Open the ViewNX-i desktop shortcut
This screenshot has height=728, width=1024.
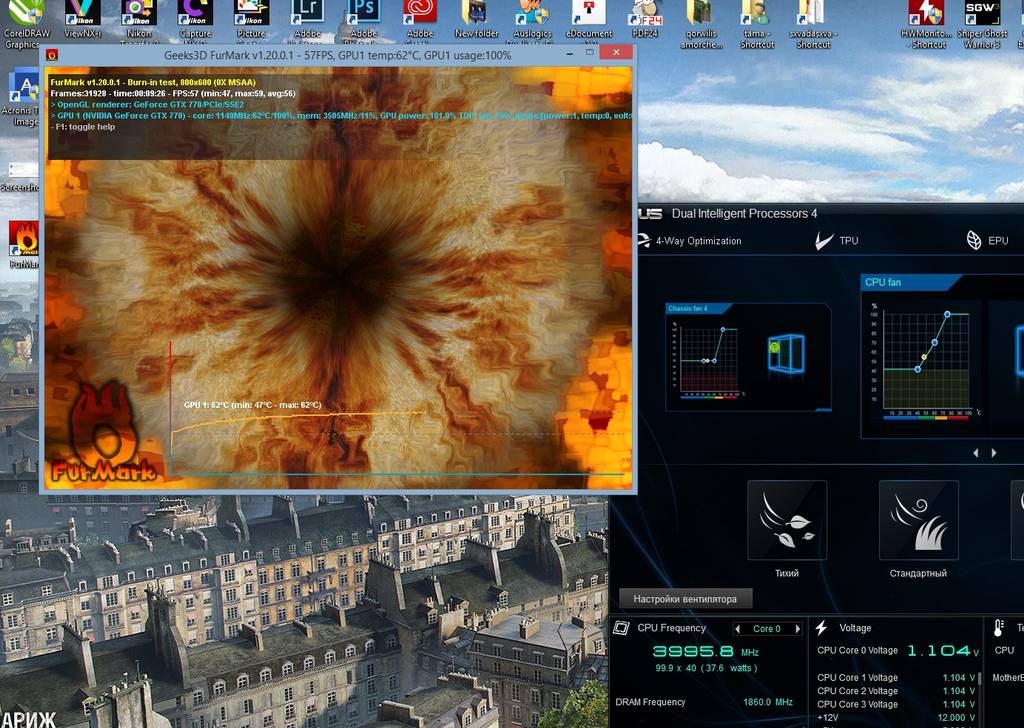(83, 20)
